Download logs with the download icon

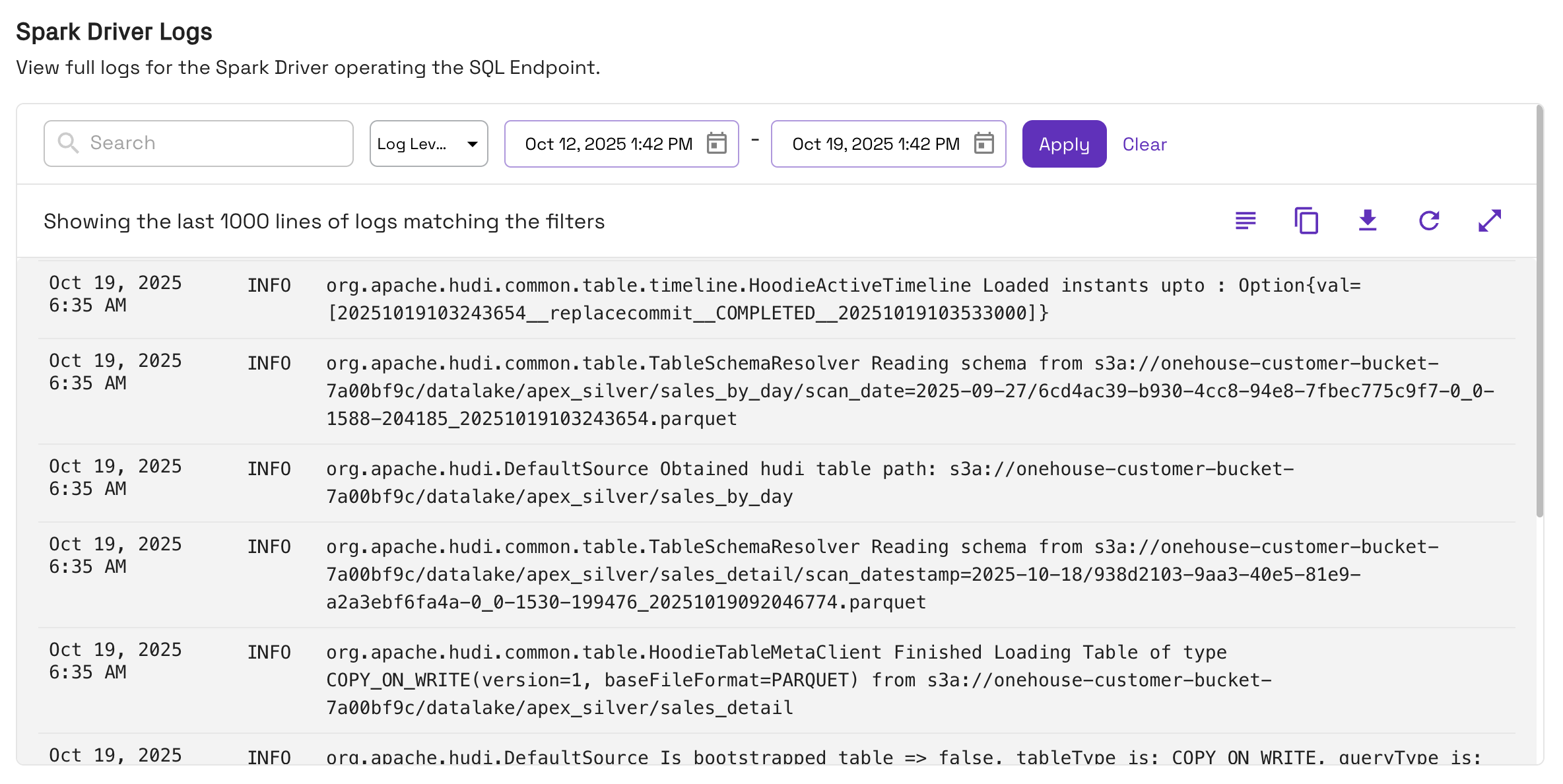point(1368,220)
